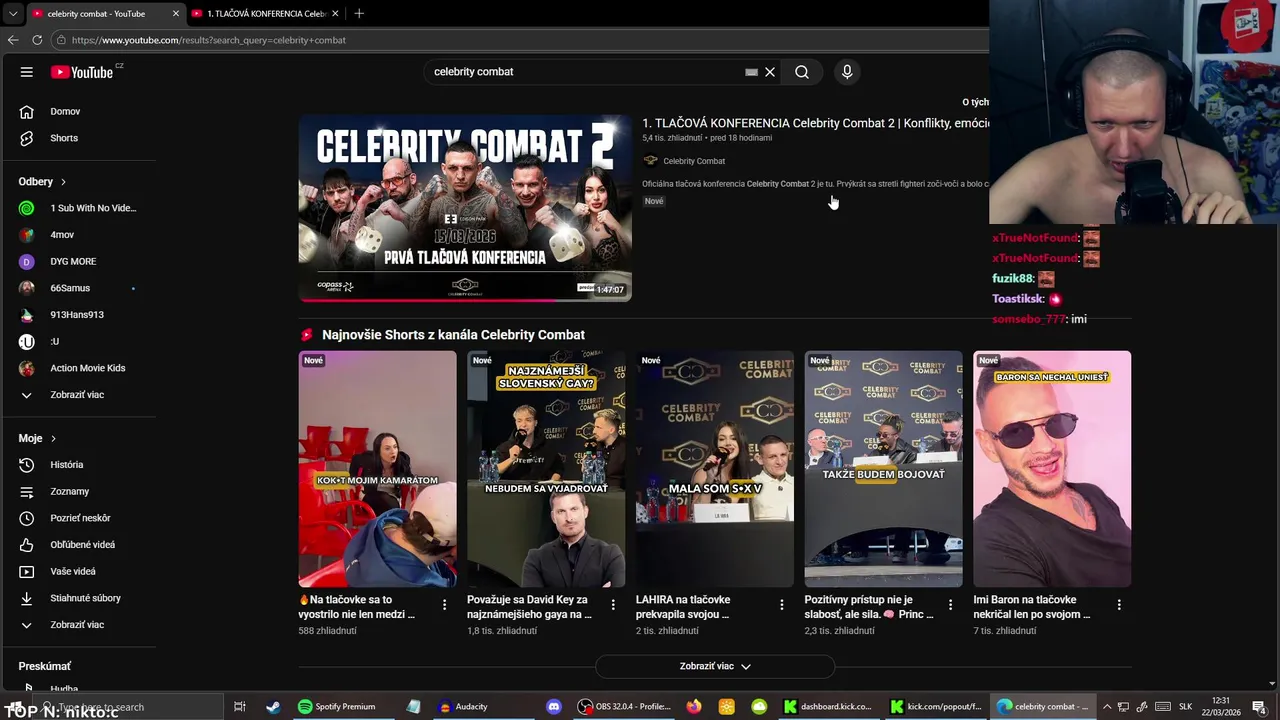Open the 1 Sub With No Vide... channel

[x=78, y=208]
